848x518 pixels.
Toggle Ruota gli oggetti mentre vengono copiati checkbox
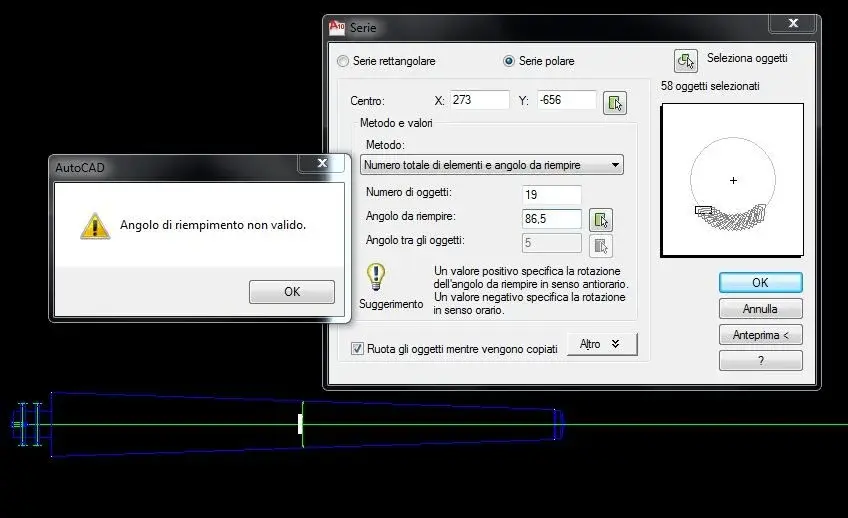click(357, 349)
